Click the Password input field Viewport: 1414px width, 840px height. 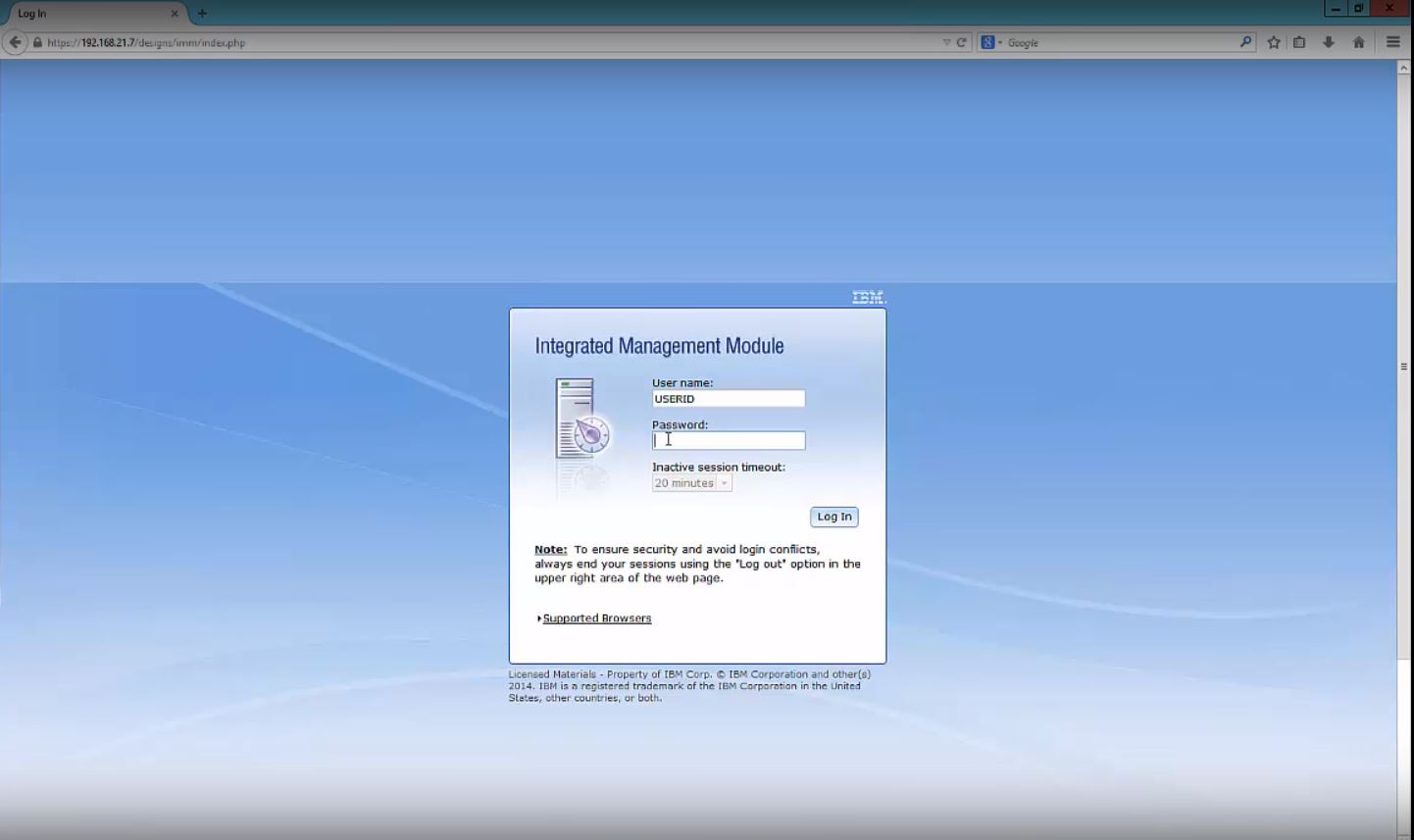point(728,440)
